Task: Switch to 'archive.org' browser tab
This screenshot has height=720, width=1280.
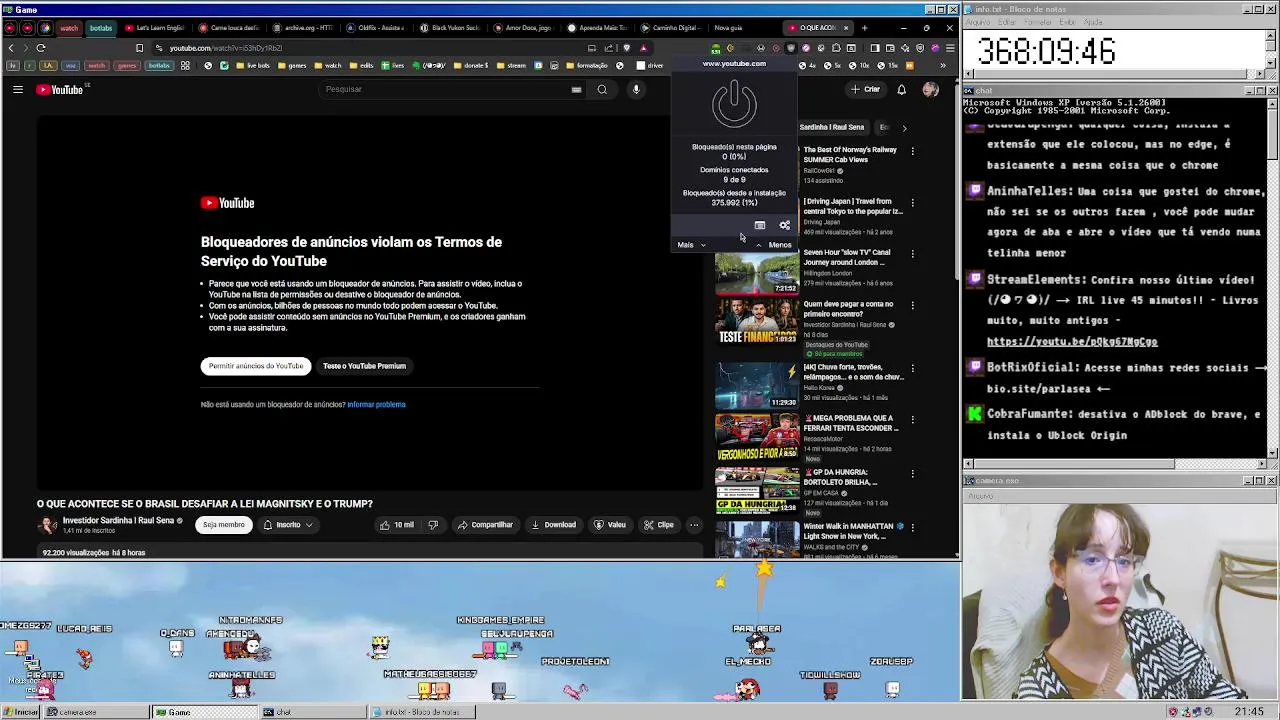Action: click(303, 28)
